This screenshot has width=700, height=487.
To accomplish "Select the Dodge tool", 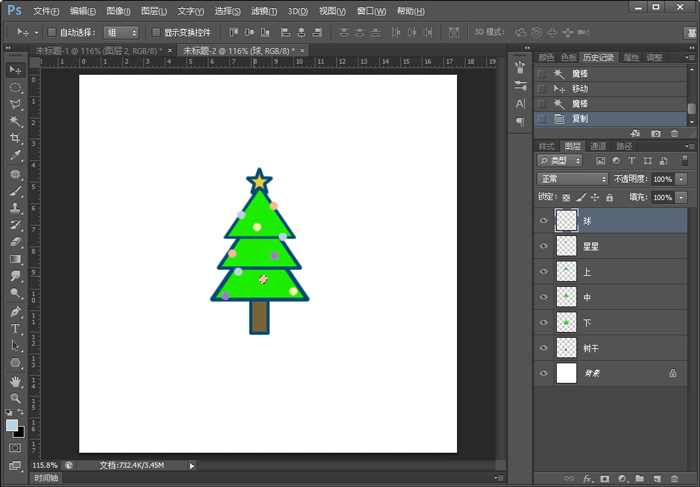I will [x=15, y=293].
